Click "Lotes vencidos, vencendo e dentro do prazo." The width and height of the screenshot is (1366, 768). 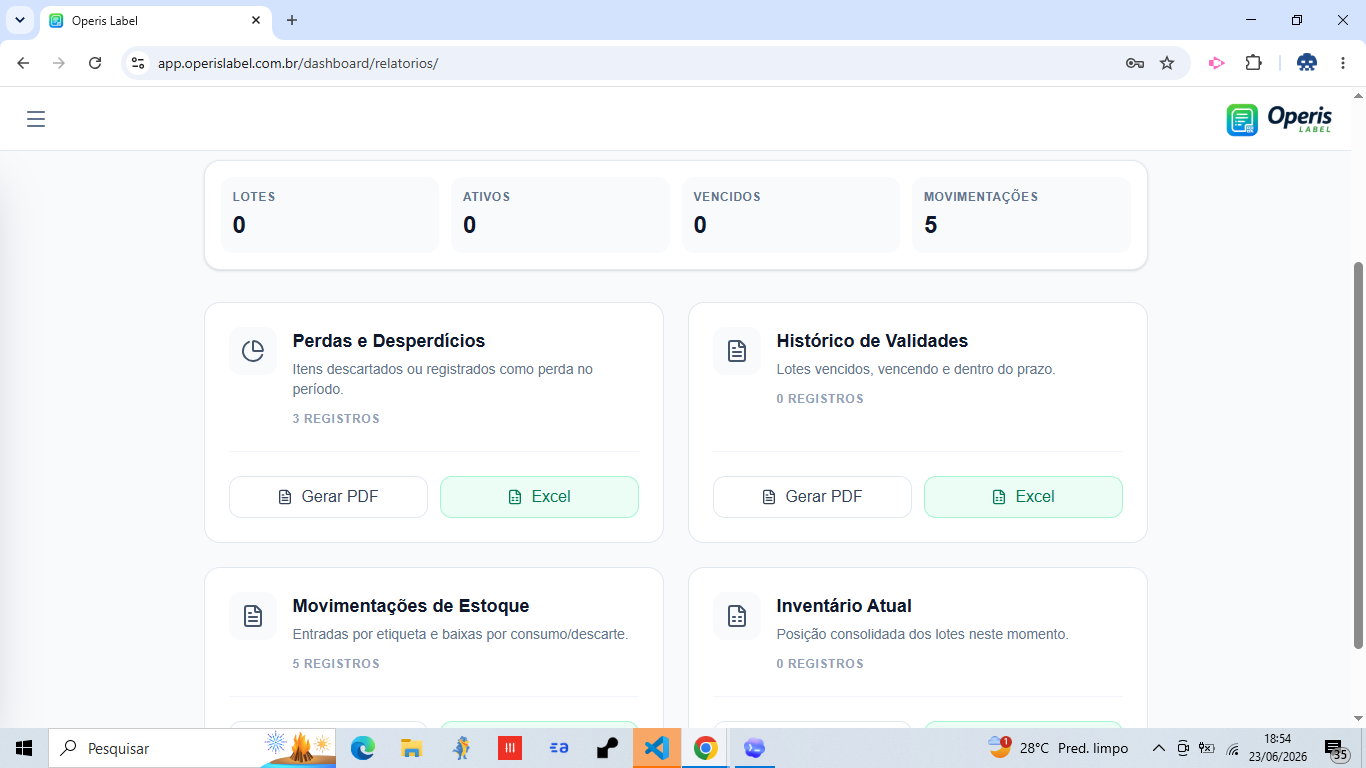pos(916,369)
